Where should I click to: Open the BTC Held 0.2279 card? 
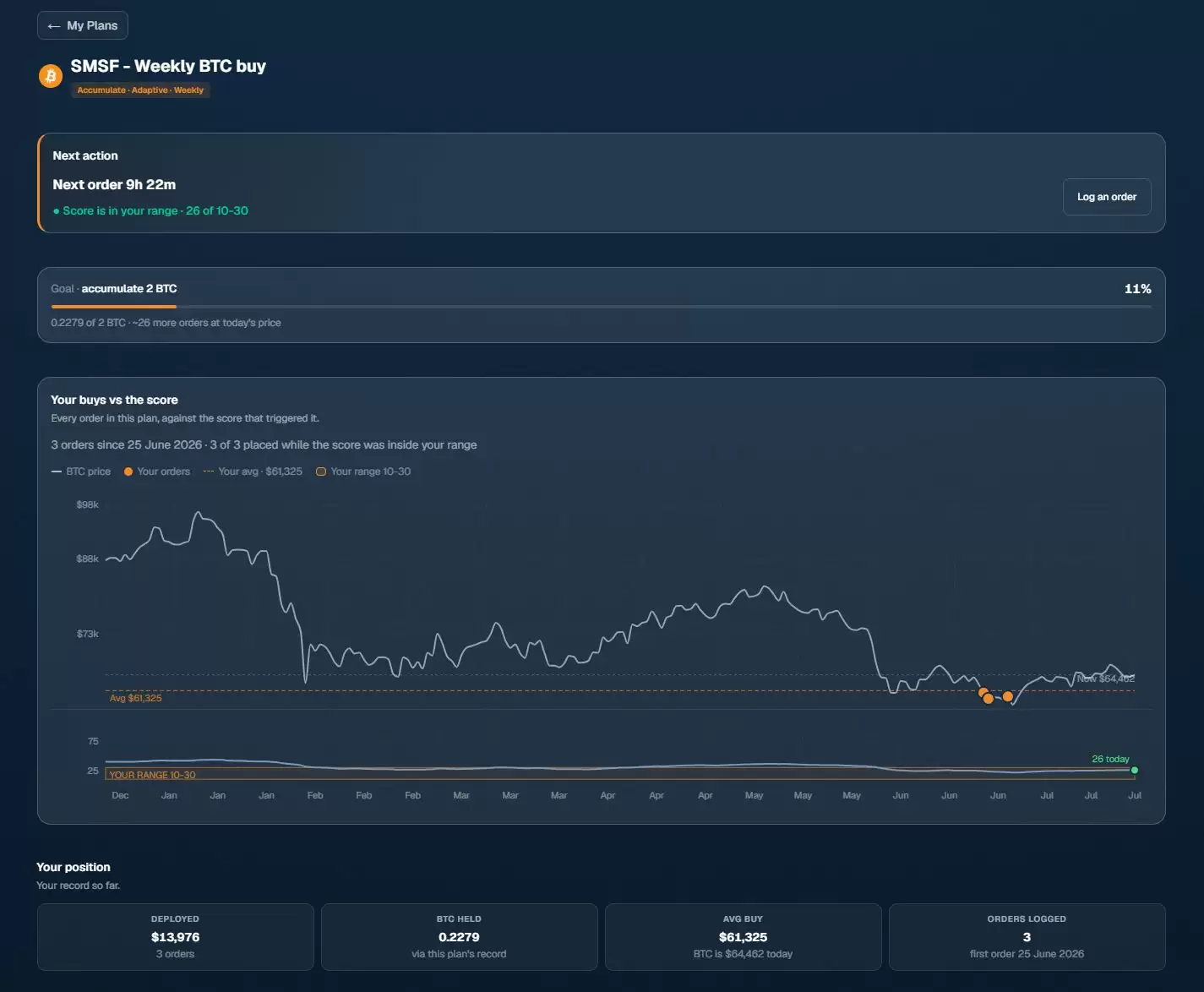click(x=460, y=937)
